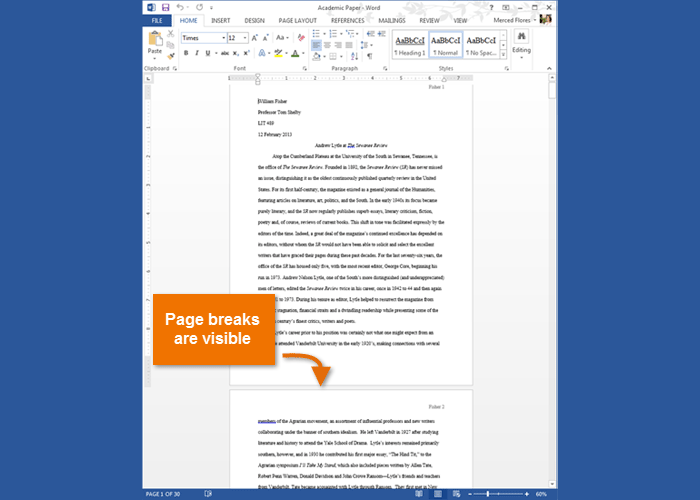Viewport: 700px width, 500px height.
Task: Open the FILE tab
Action: [x=157, y=21]
